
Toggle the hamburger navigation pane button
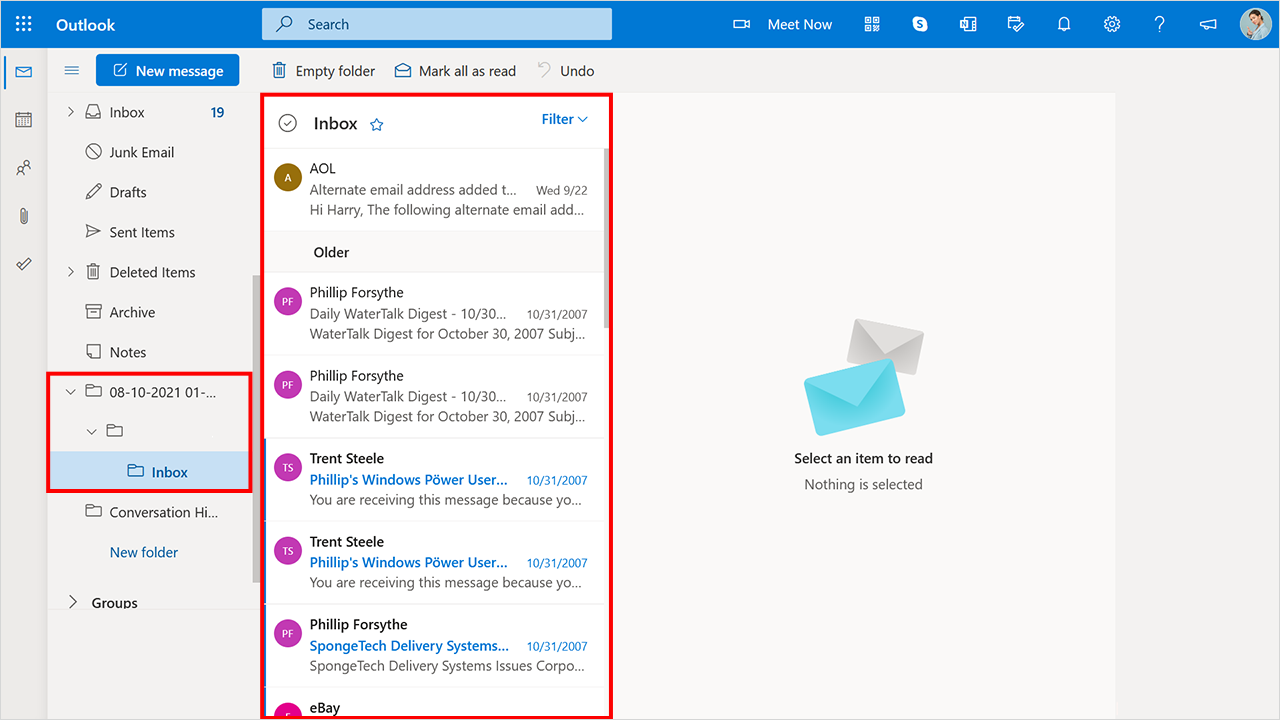click(x=72, y=71)
